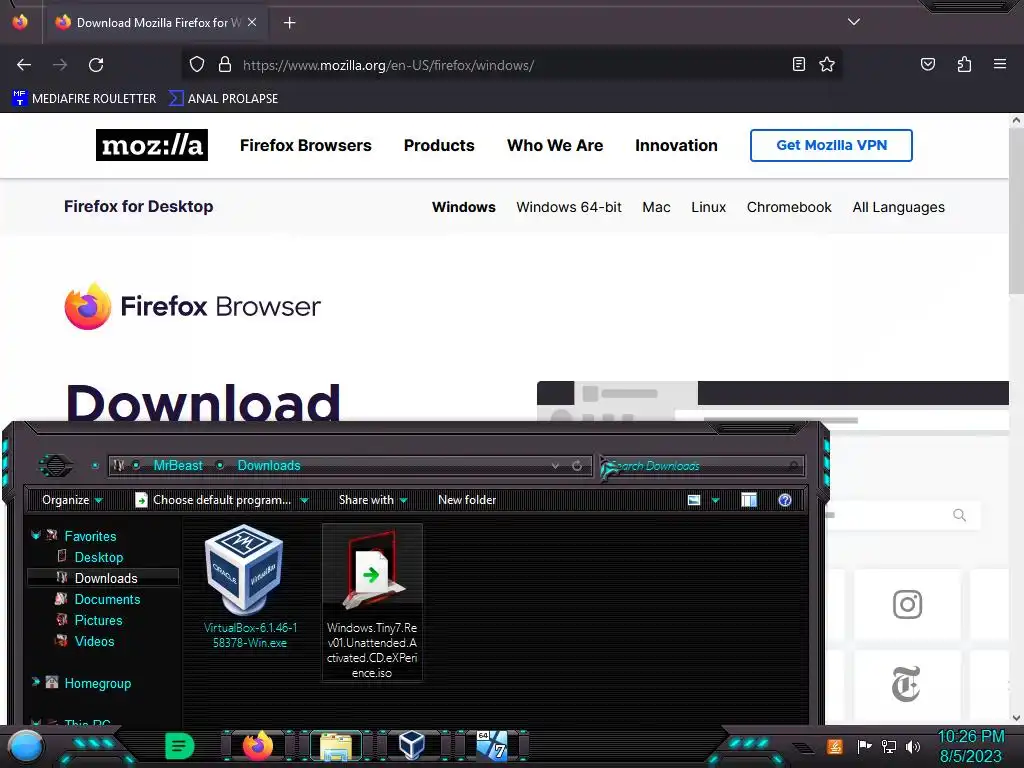Open the Products menu
1024x768 pixels.
(439, 145)
